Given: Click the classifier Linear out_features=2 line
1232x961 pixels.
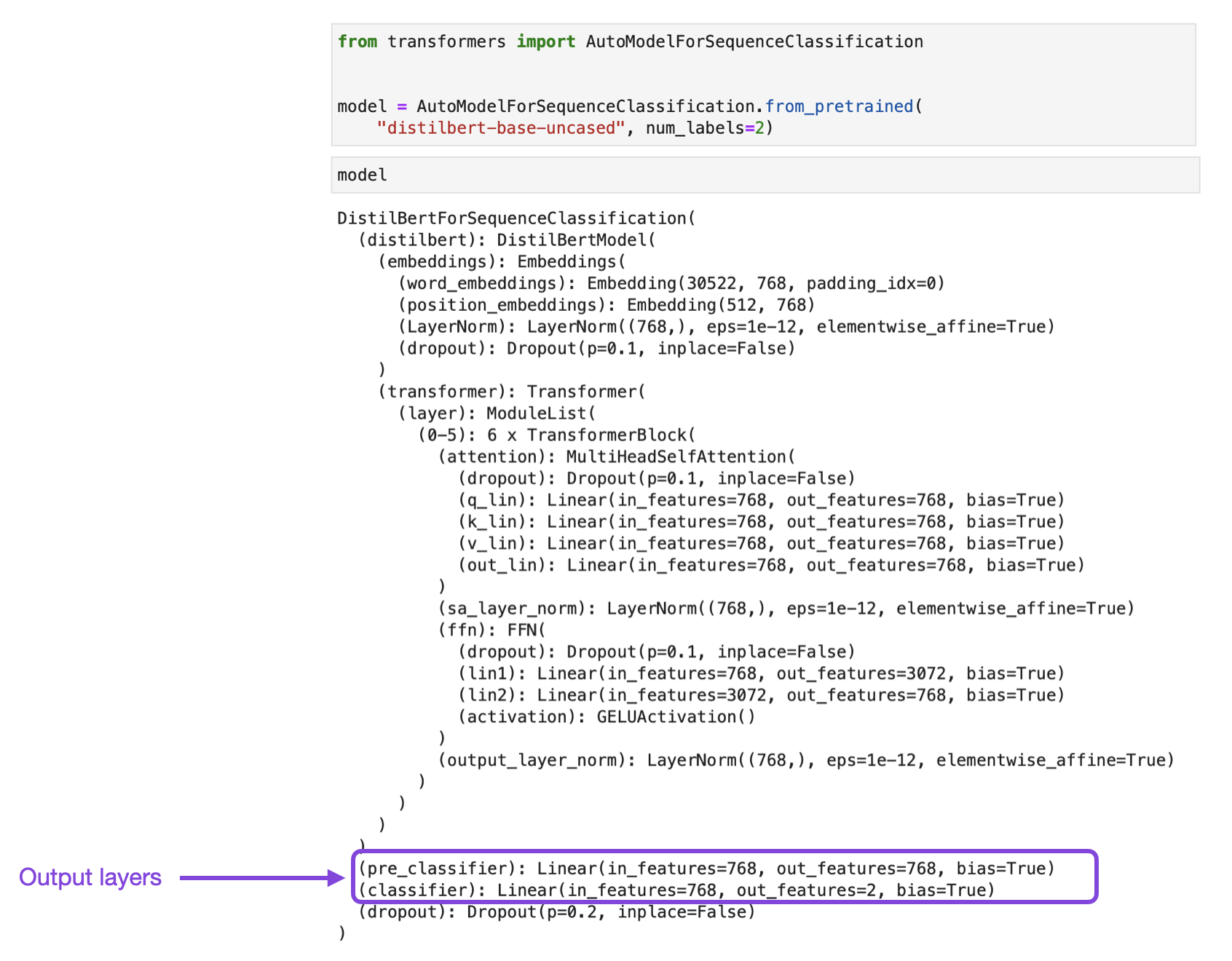Looking at the screenshot, I should (x=676, y=890).
